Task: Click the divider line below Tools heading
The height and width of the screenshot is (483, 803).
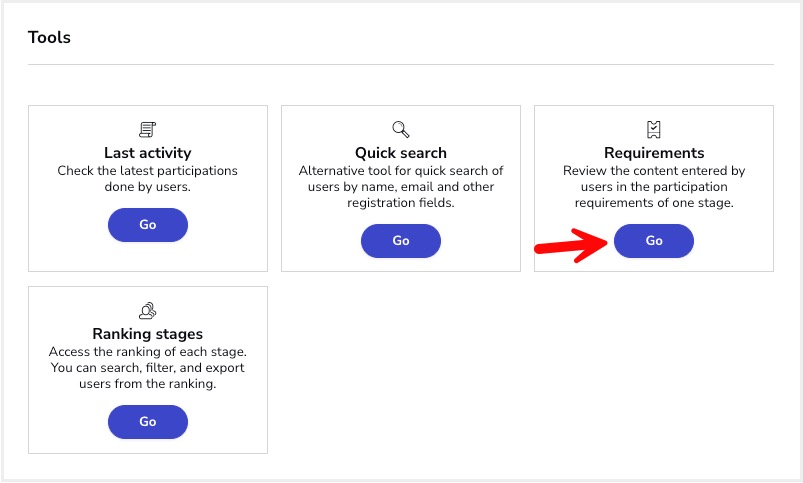Action: [x=400, y=65]
